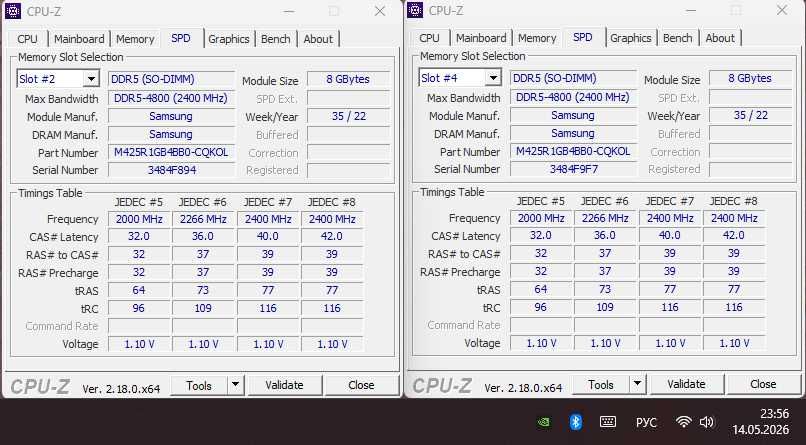Click the CPU-Z app icon in left window
The height and width of the screenshot is (445, 806).
tap(12, 11)
